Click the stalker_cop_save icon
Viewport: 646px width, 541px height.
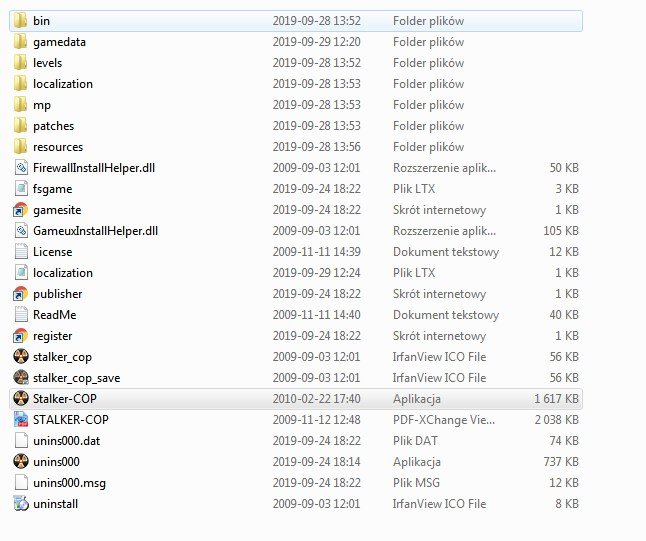(21, 377)
